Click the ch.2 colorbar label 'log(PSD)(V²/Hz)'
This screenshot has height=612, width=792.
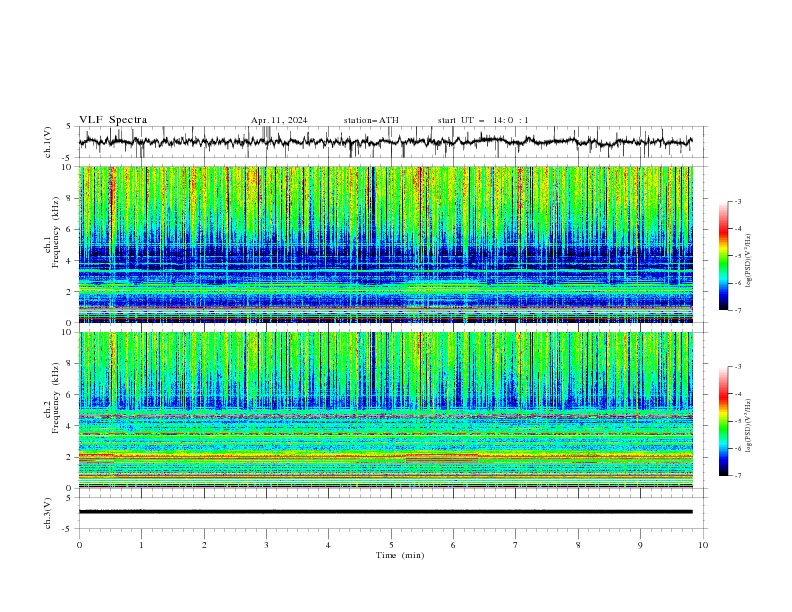749,425
